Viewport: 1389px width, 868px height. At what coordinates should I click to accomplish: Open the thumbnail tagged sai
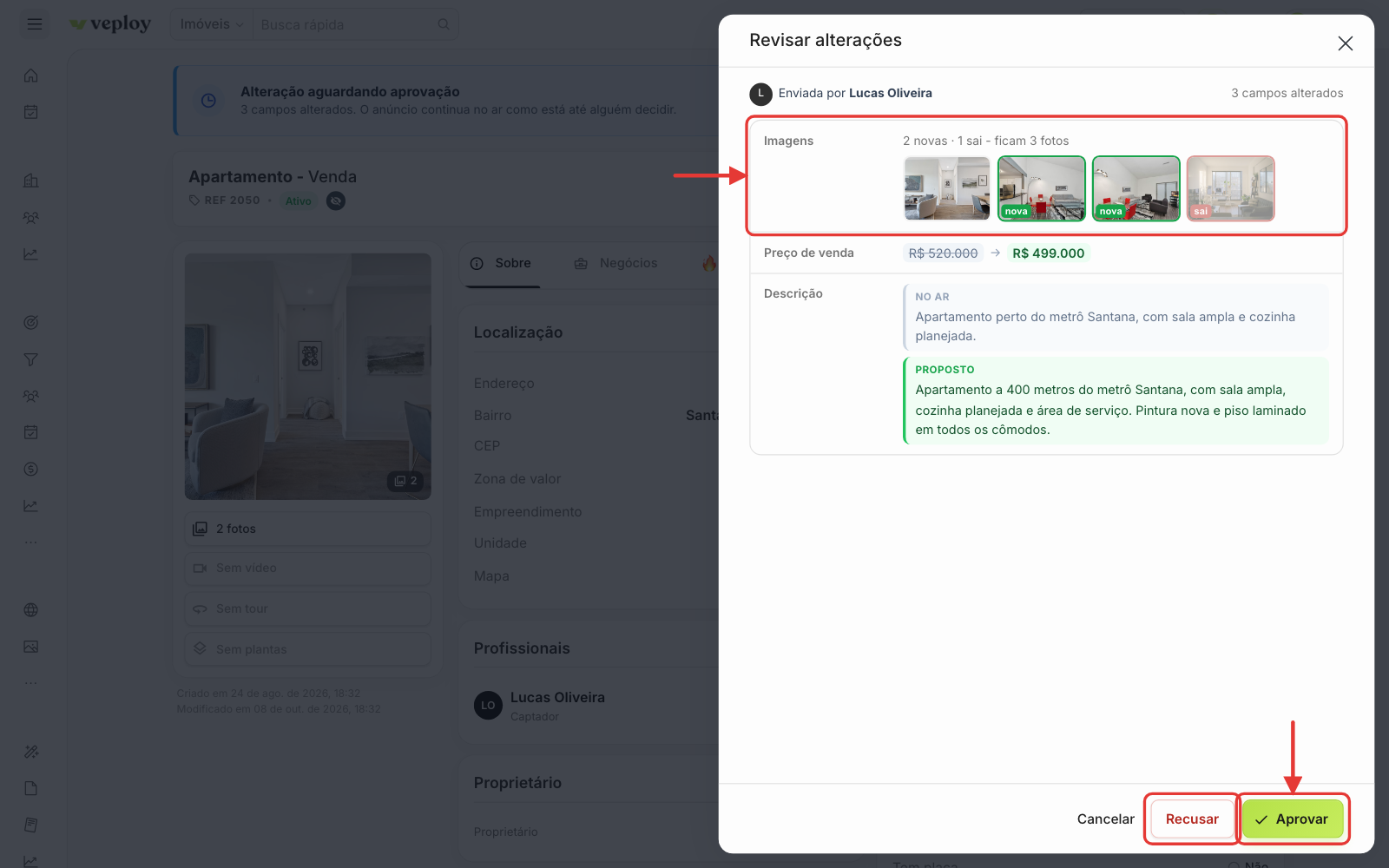[1230, 188]
